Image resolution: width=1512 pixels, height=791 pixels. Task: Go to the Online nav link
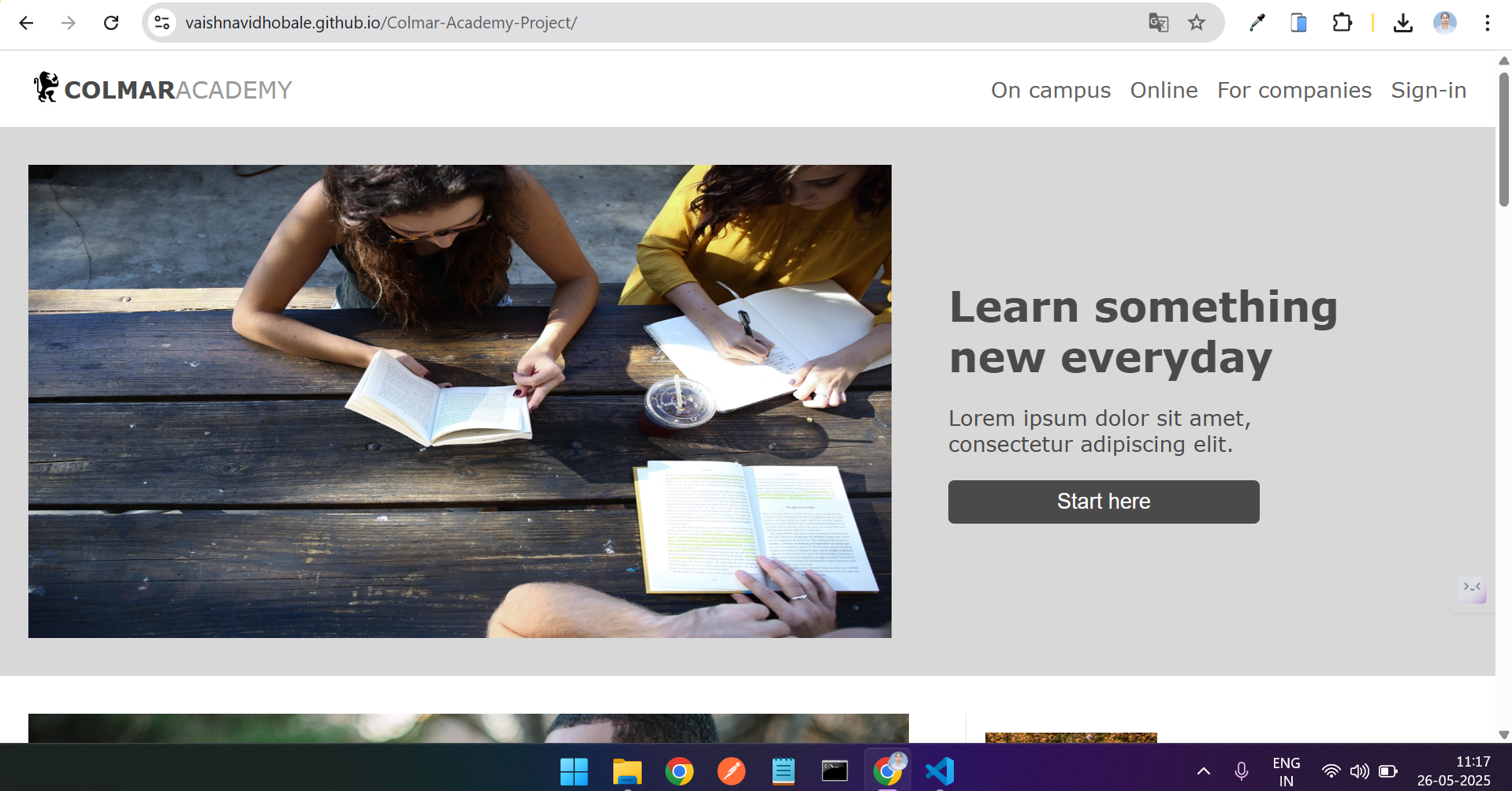1164,91
